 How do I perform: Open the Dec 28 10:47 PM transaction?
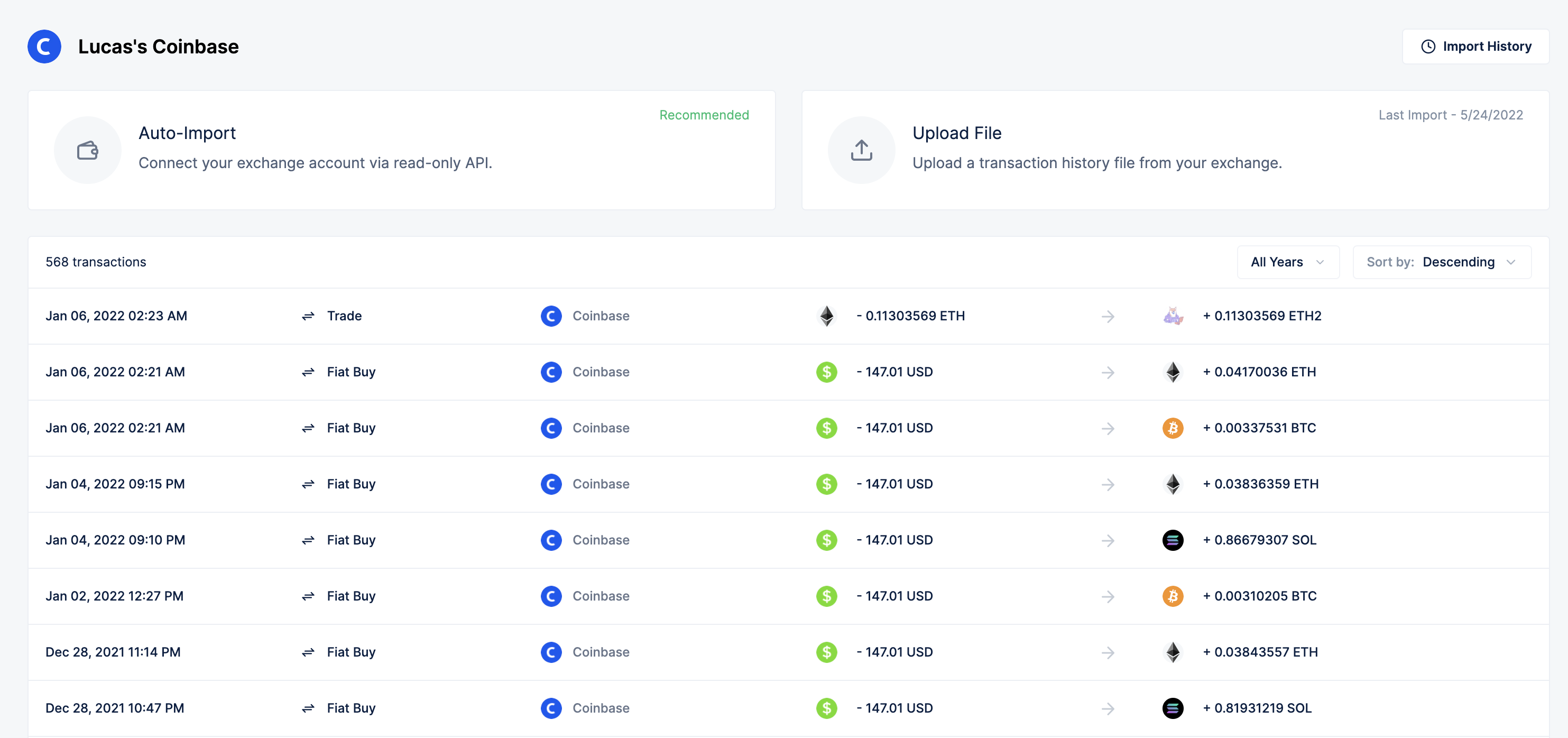[x=115, y=708]
